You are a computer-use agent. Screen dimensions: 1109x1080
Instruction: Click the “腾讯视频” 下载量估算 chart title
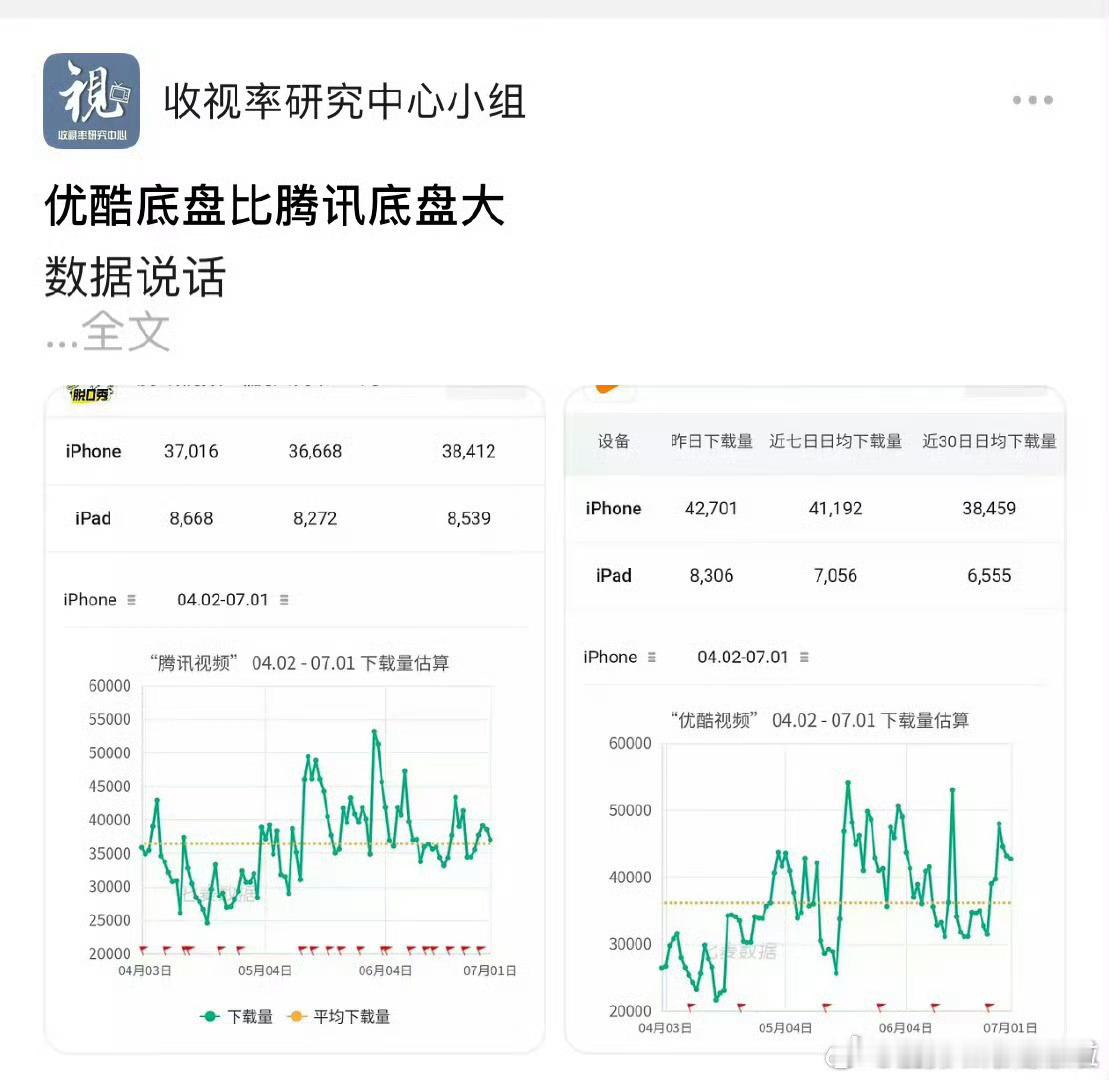pos(299,663)
